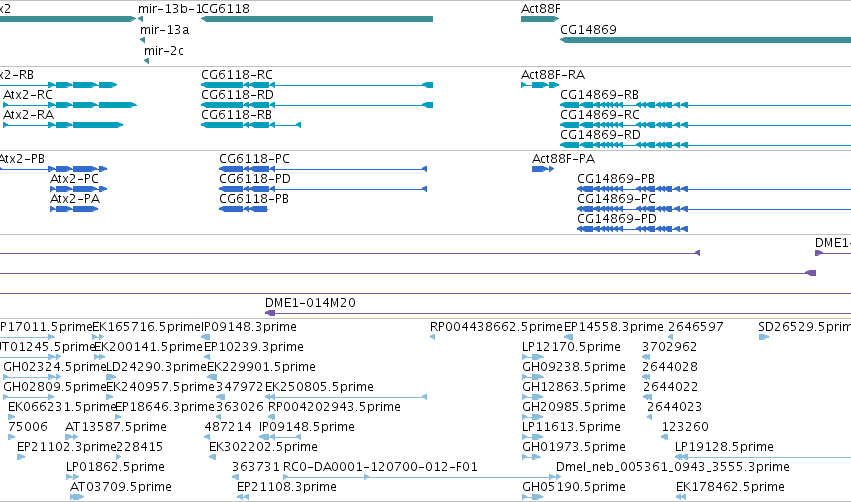This screenshot has width=851, height=502.
Task: Select the mir-13a gene label
Action: (x=164, y=30)
